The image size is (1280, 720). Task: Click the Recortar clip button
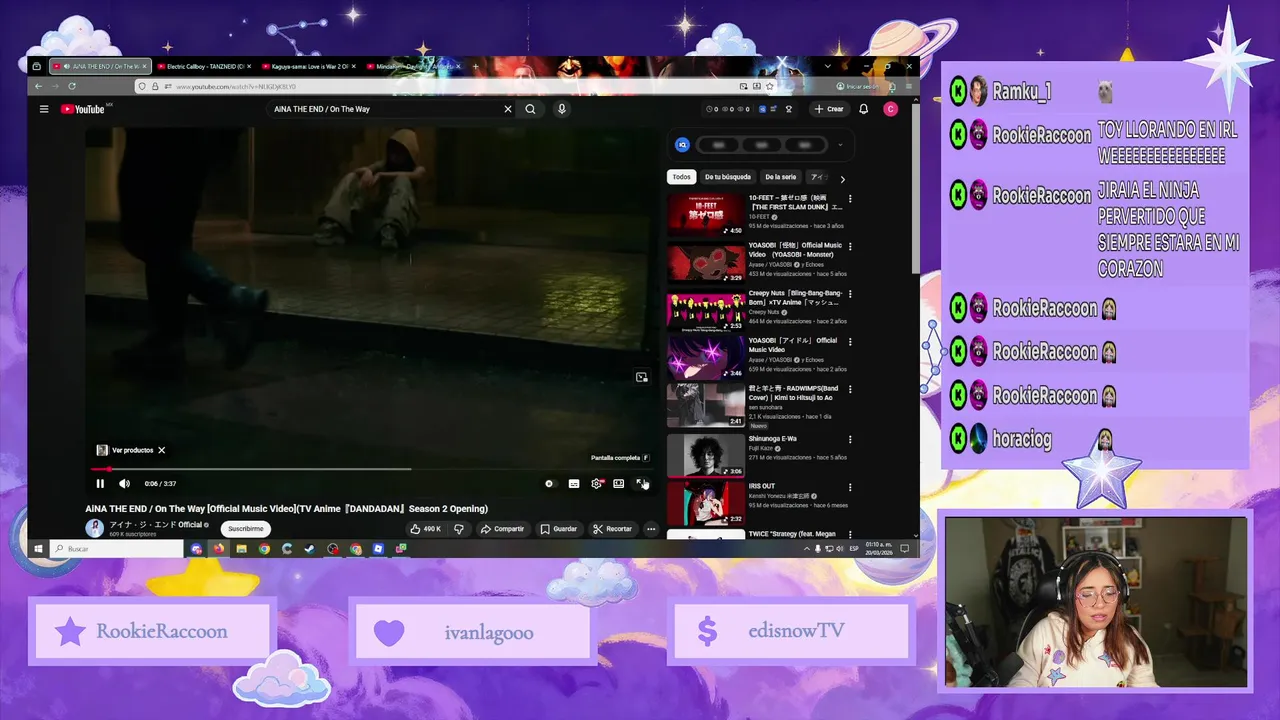613,529
